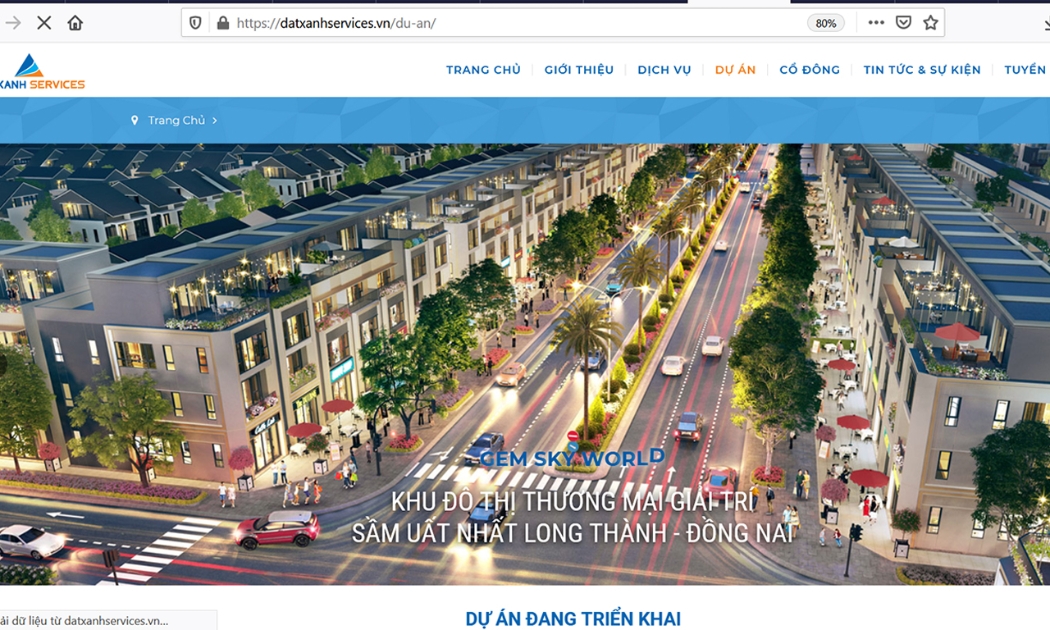Click the Trang Chủ breadcrumb link
Image resolution: width=1050 pixels, height=630 pixels.
click(x=177, y=121)
